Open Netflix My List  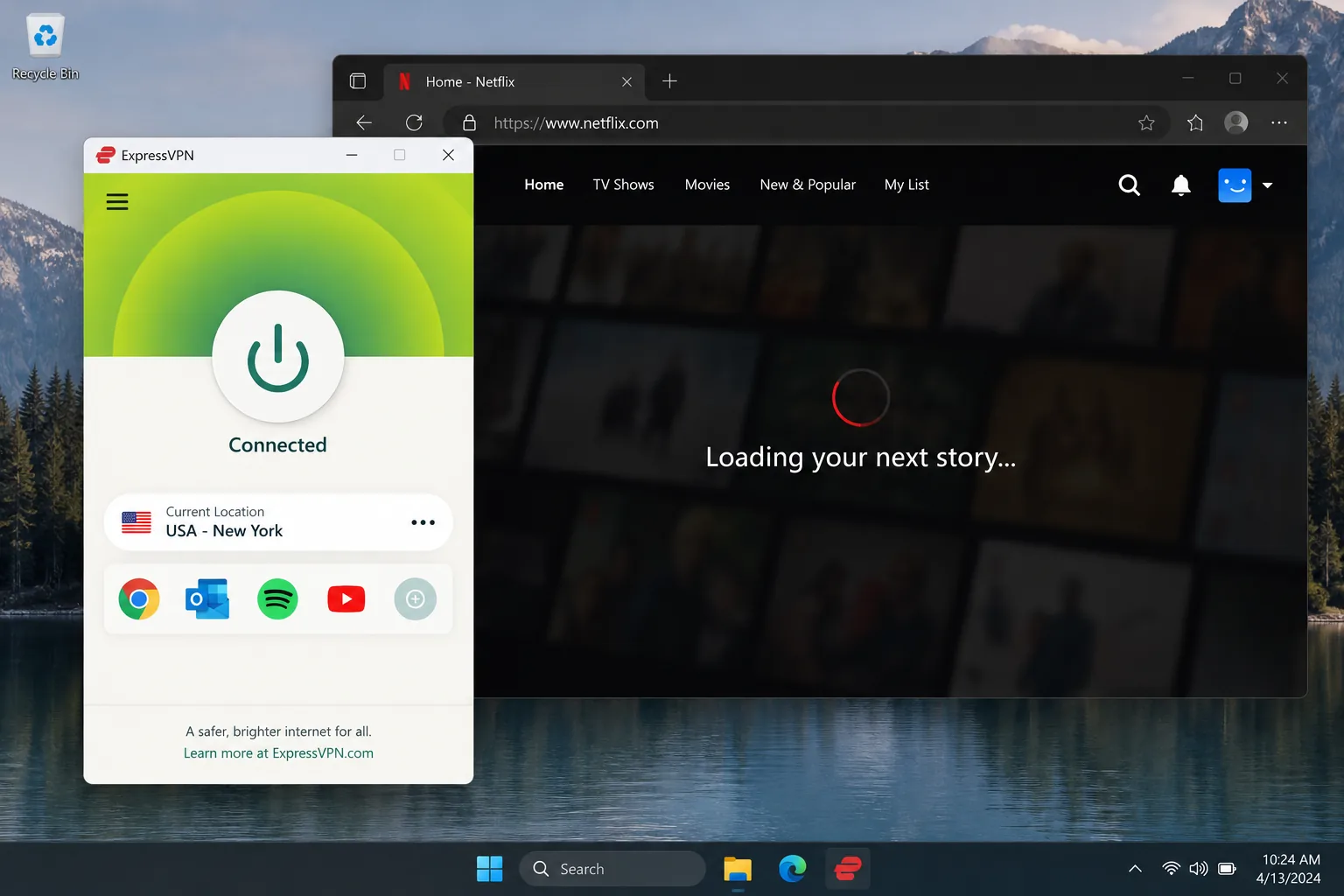point(906,185)
